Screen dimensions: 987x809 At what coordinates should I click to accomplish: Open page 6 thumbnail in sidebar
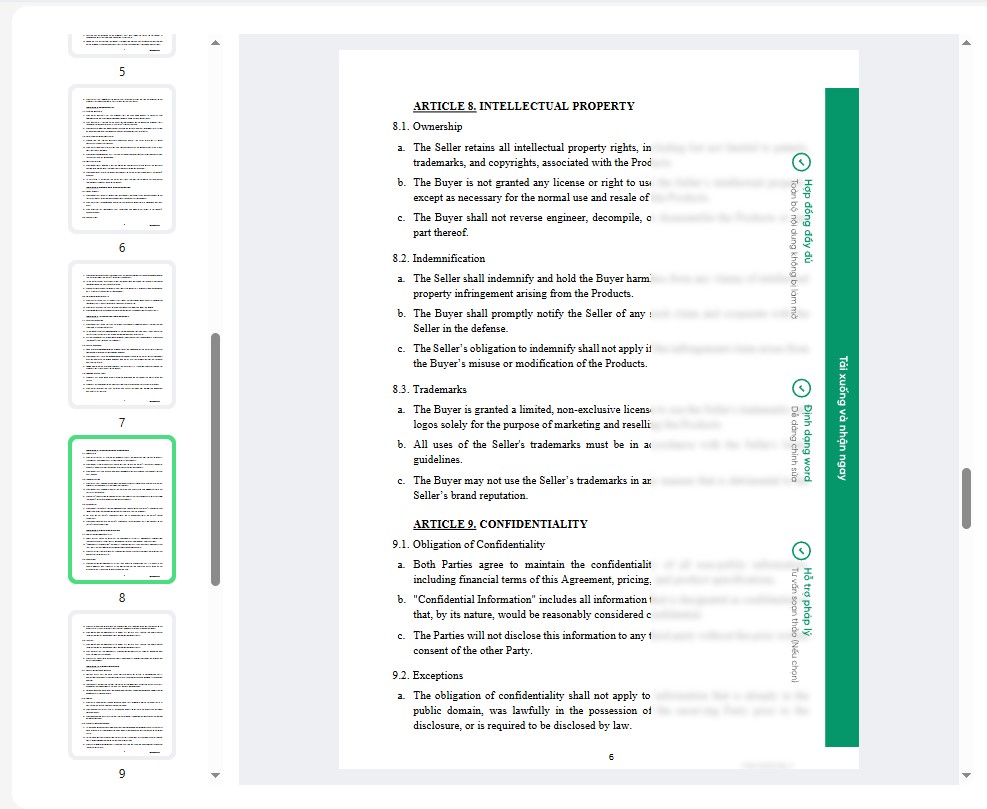click(122, 160)
